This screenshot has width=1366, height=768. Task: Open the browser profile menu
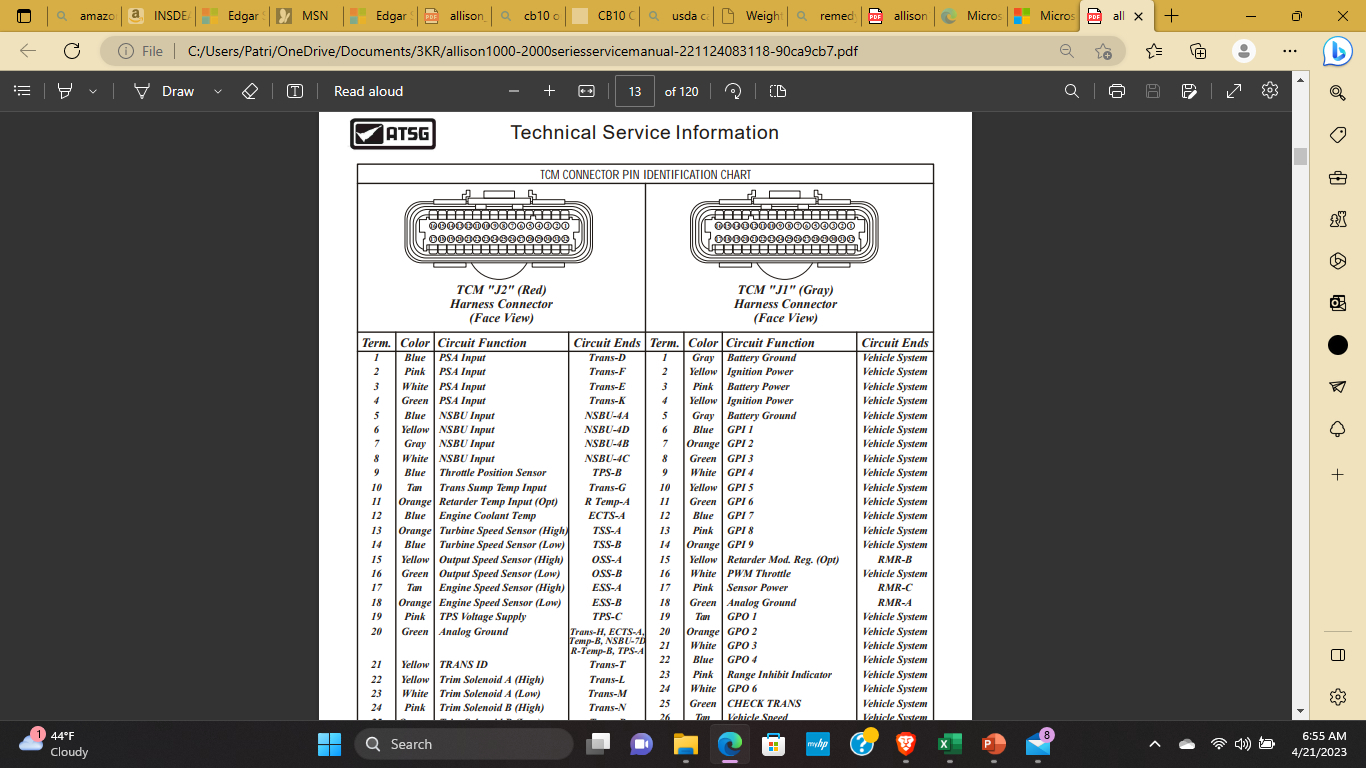[x=1244, y=51]
